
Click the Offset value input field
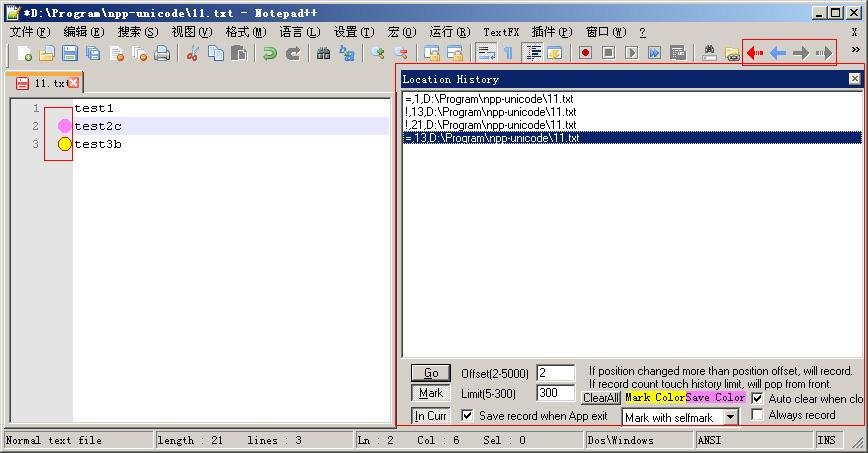(556, 373)
